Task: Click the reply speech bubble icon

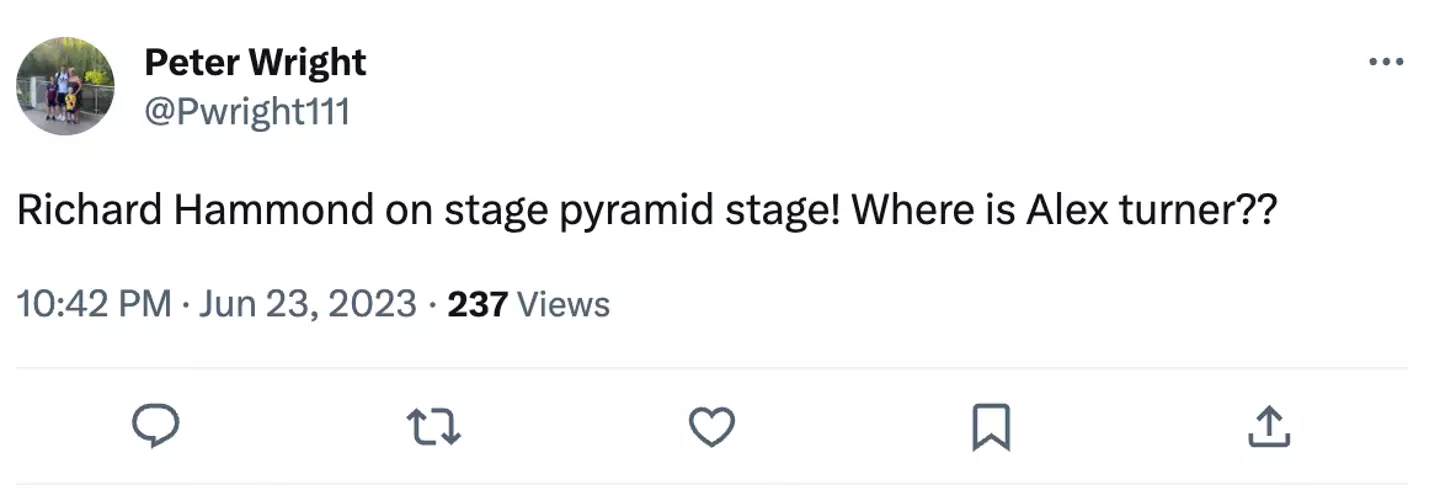Action: pos(156,427)
